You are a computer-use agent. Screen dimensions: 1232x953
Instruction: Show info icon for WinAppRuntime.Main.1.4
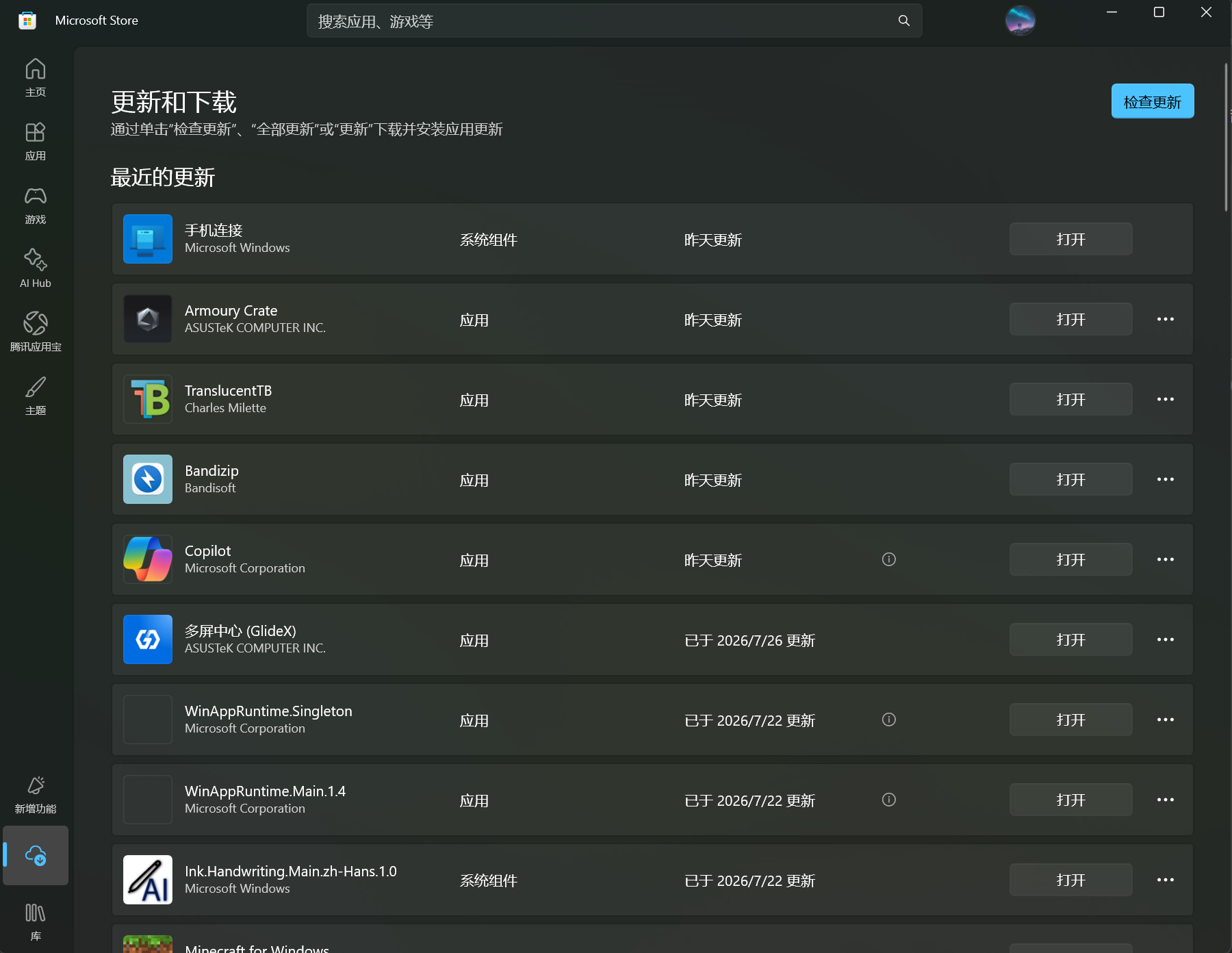[889, 800]
